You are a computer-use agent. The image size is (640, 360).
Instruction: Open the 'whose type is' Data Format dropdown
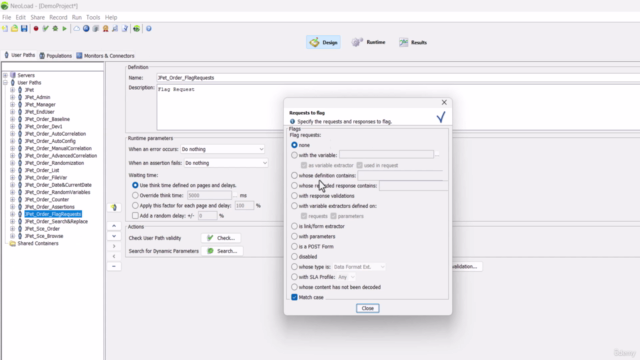coord(359,267)
